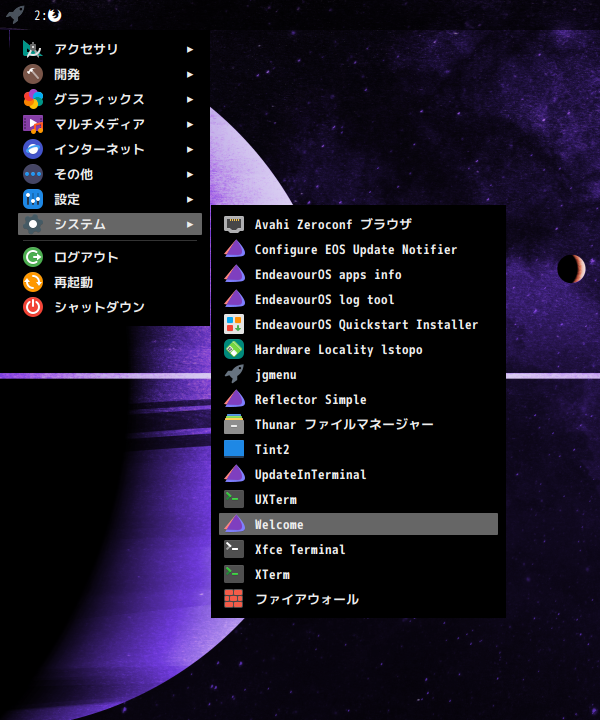Choose ログアウト to log out
600x720 pixels.
(110, 257)
